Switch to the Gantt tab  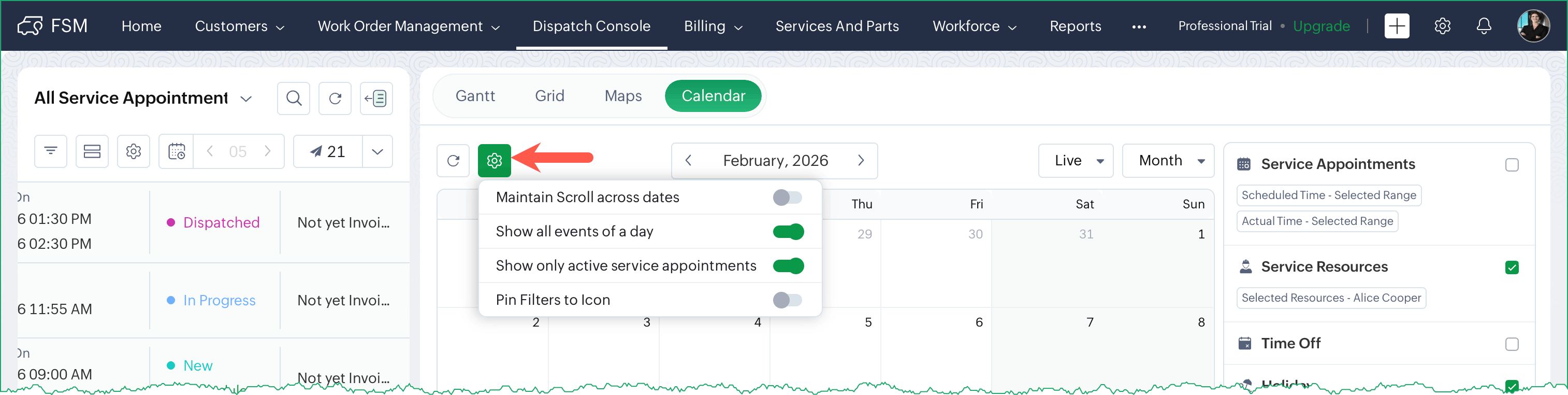click(x=475, y=96)
